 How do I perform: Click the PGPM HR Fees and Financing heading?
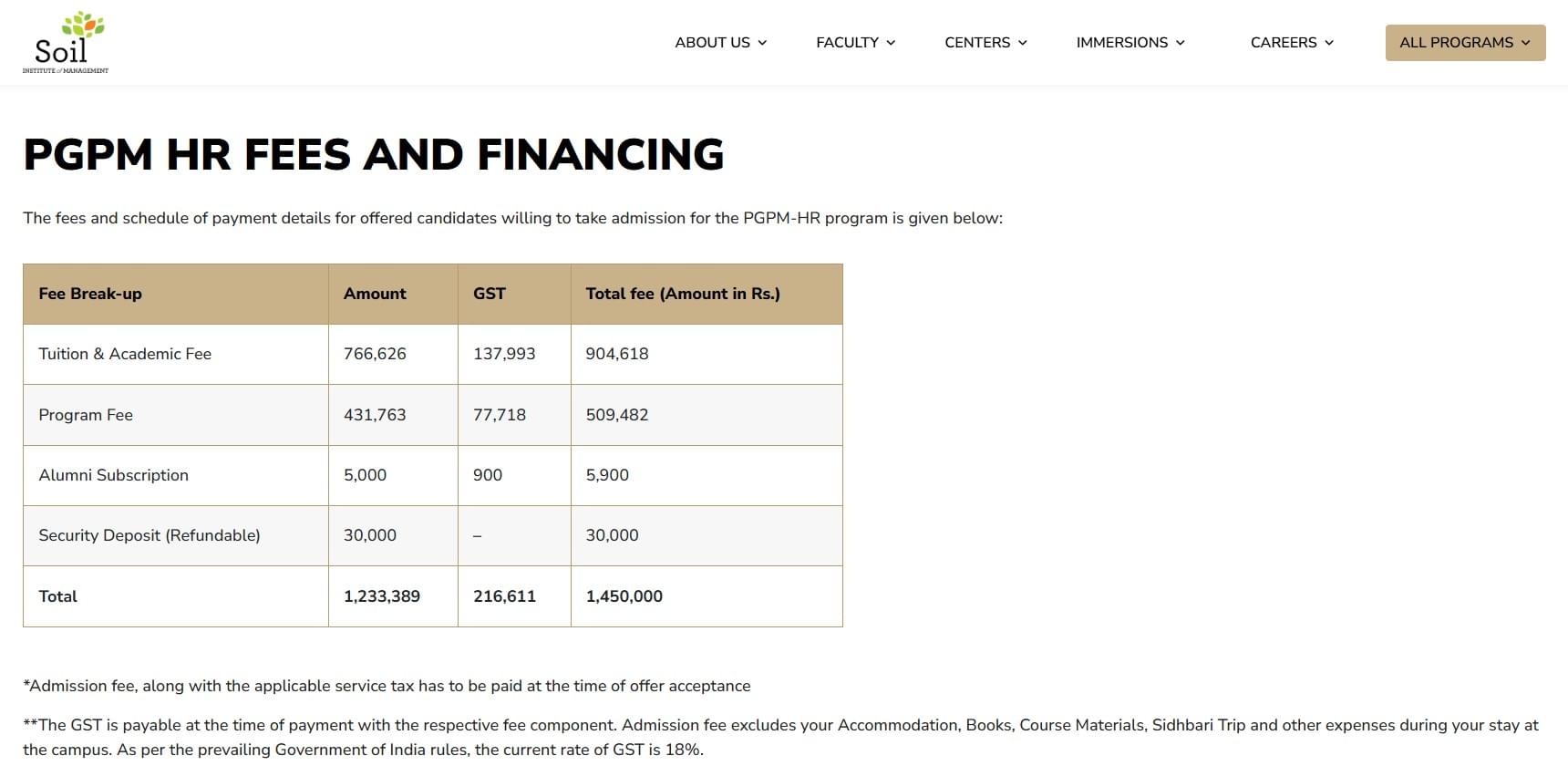tap(373, 154)
